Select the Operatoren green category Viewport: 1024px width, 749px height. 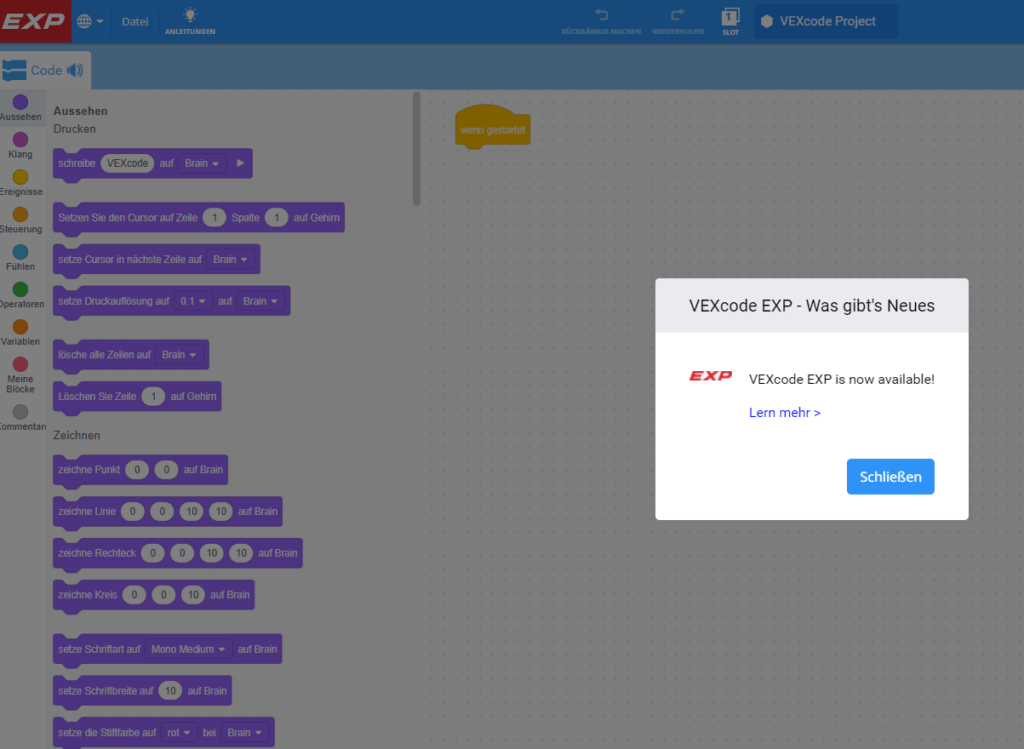(20, 295)
